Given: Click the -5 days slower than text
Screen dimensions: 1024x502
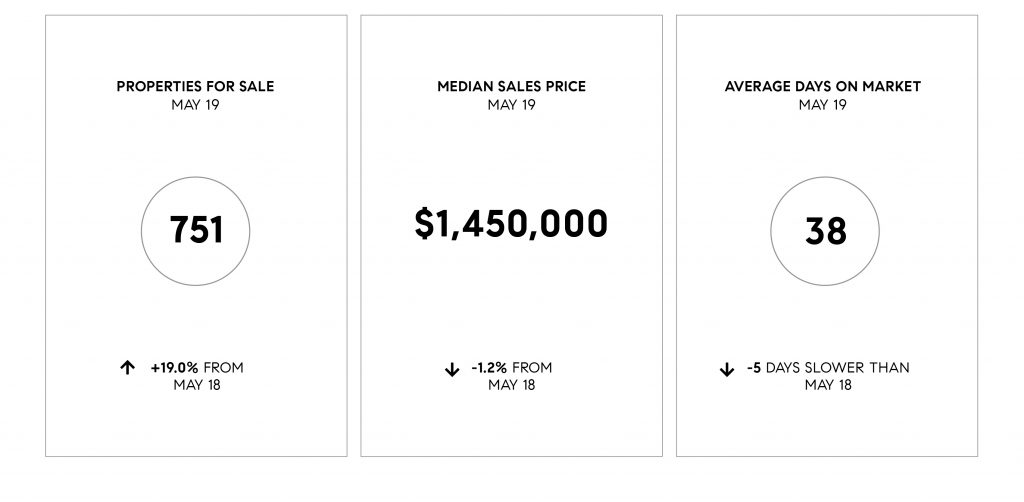Looking at the screenshot, I should pos(828,368).
